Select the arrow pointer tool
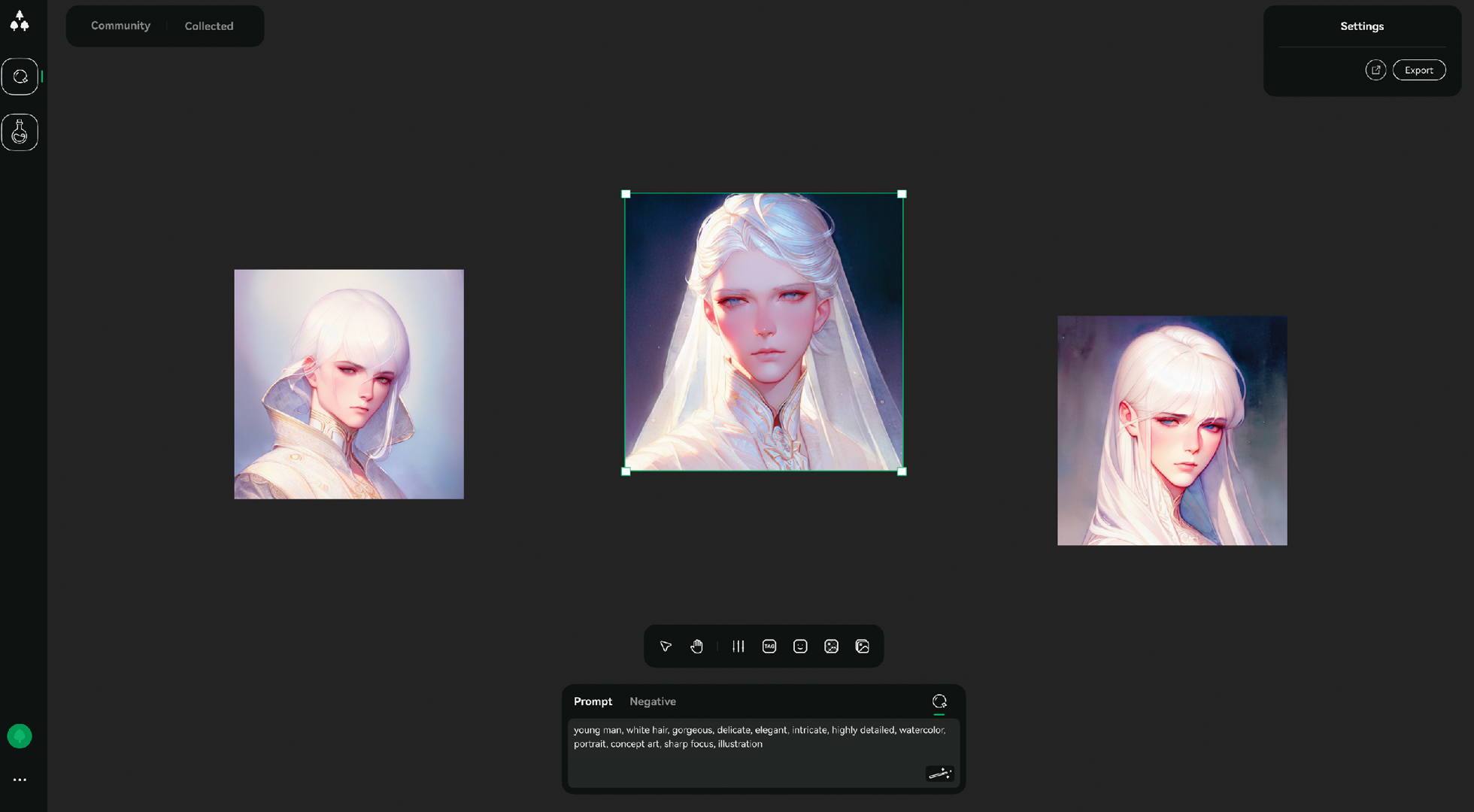Image resolution: width=1474 pixels, height=812 pixels. coord(666,647)
